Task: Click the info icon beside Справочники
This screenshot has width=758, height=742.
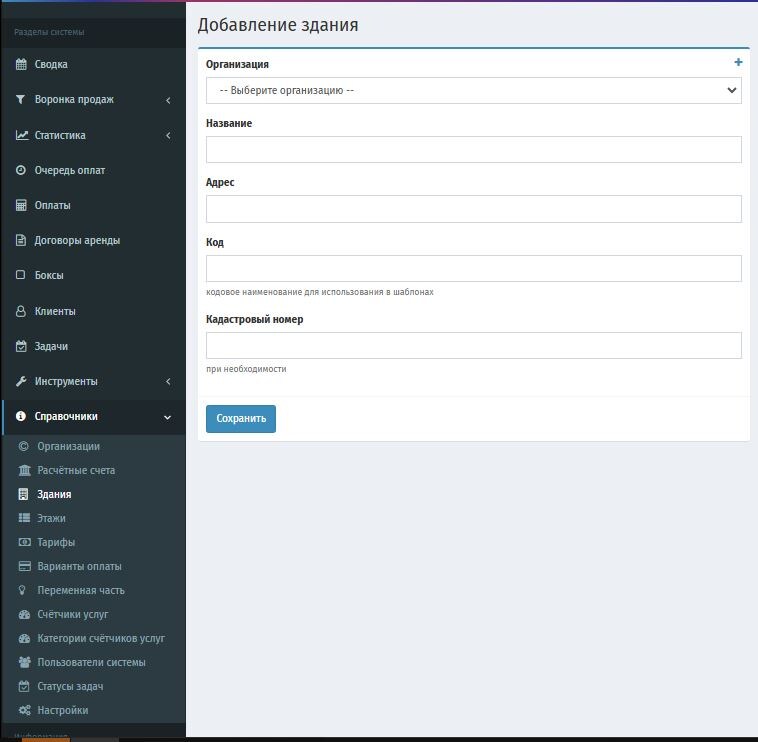Action: point(21,416)
